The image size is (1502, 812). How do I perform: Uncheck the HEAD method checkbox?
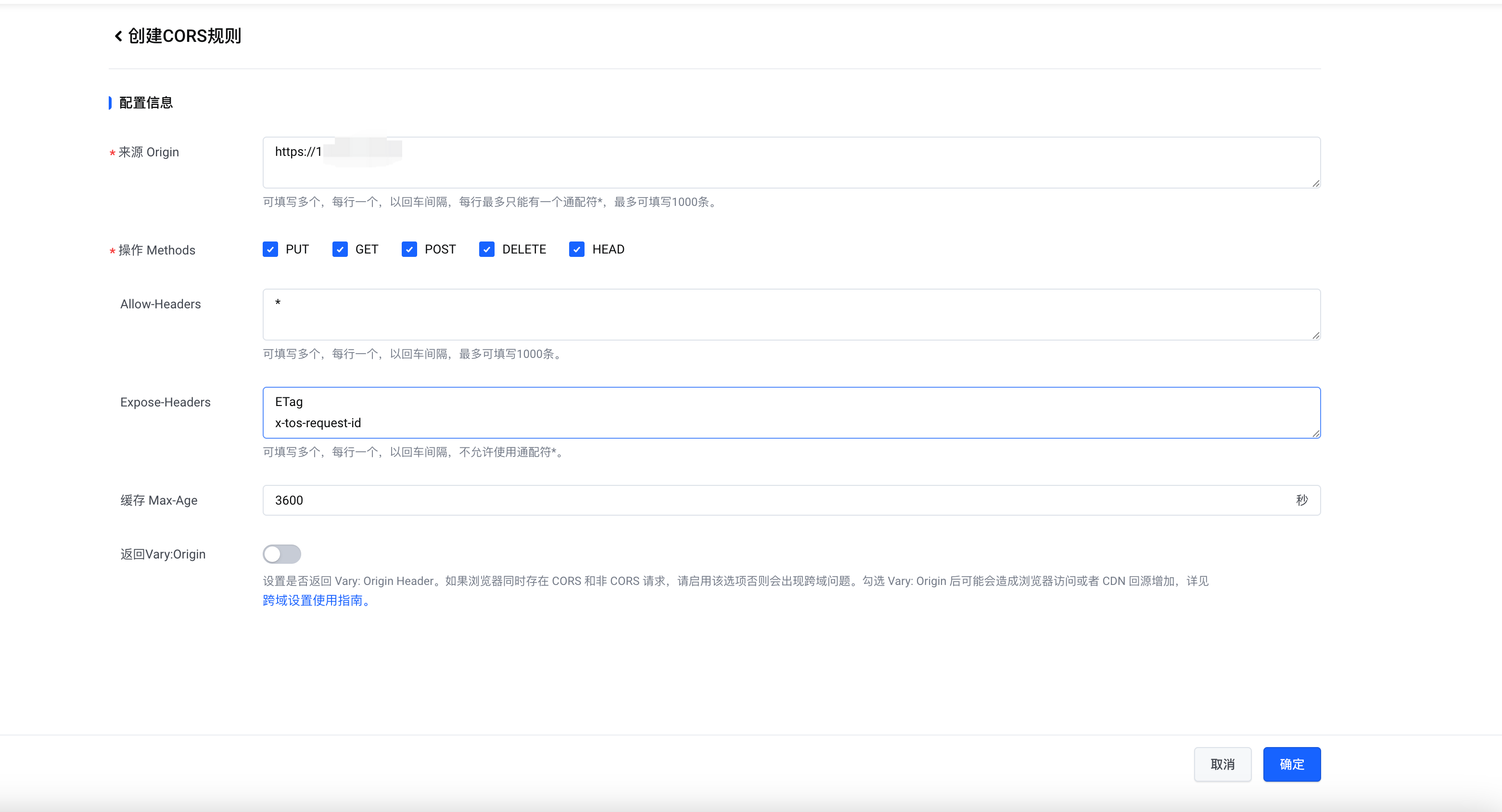pyautogui.click(x=577, y=250)
